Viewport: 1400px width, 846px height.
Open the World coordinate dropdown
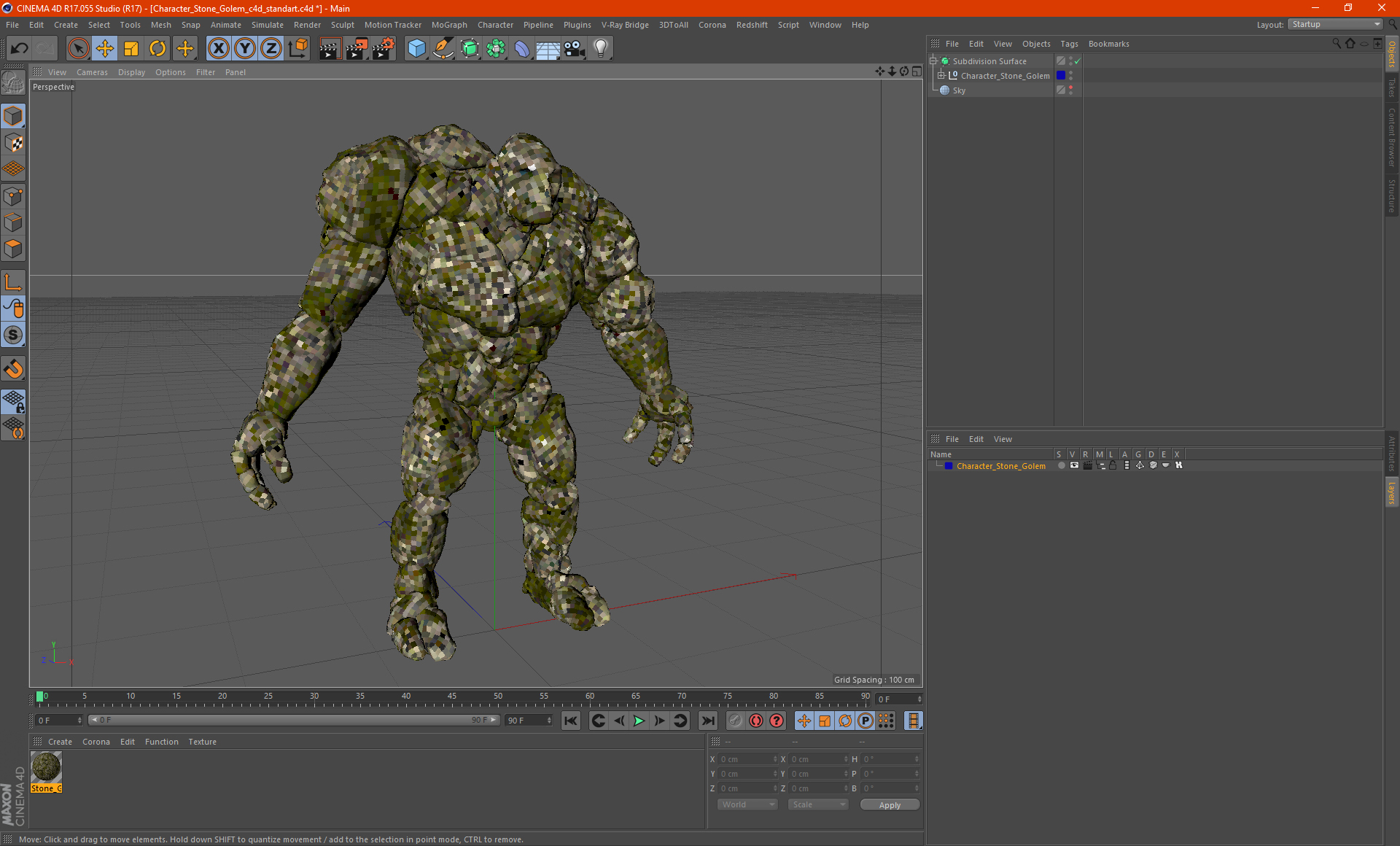pos(747,804)
